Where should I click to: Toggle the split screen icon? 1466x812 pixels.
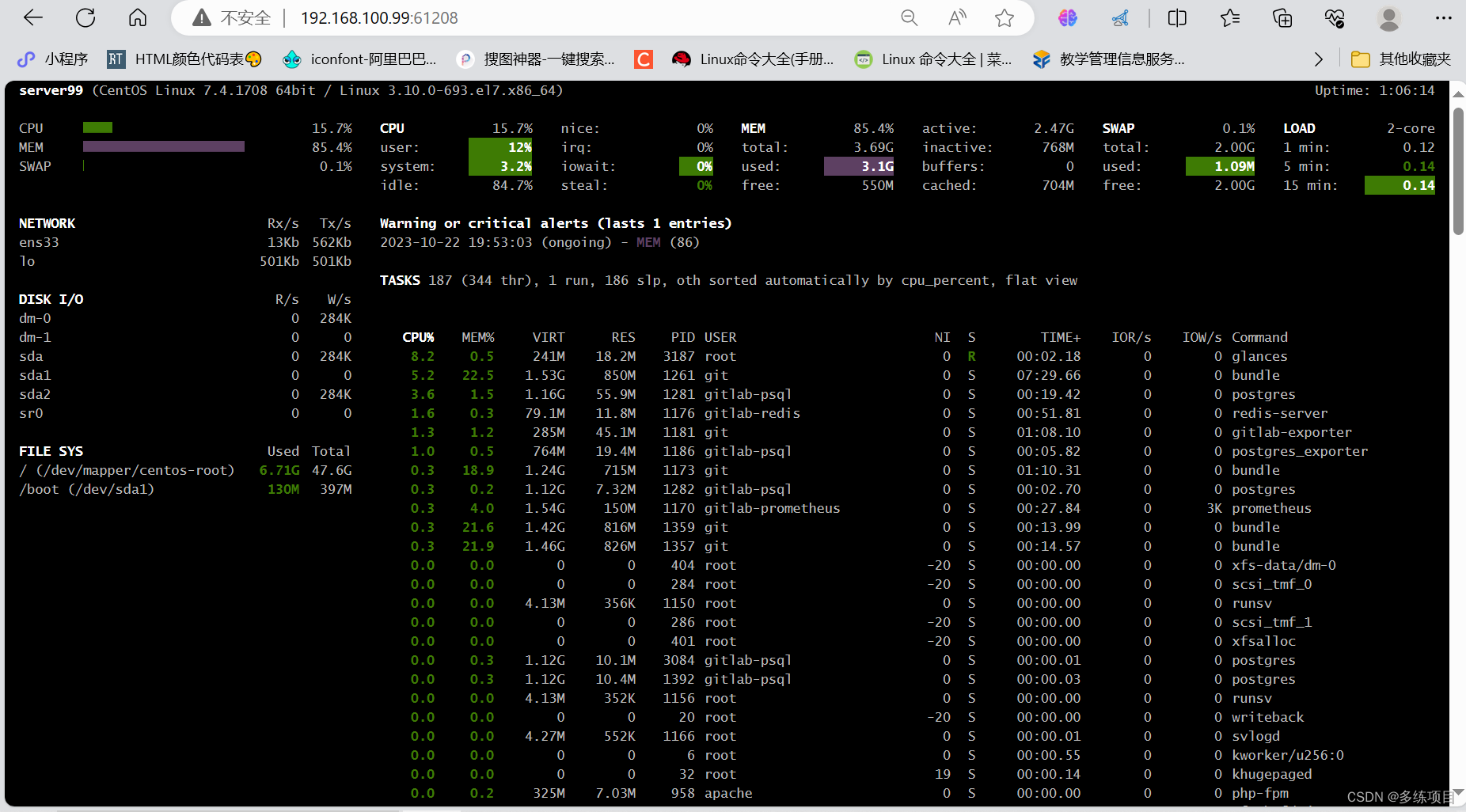(1177, 17)
